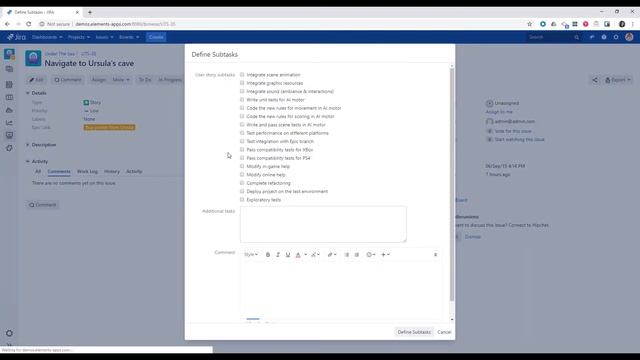Open the Issues menu in Jira header
The image size is (640, 360).
[x=104, y=37]
